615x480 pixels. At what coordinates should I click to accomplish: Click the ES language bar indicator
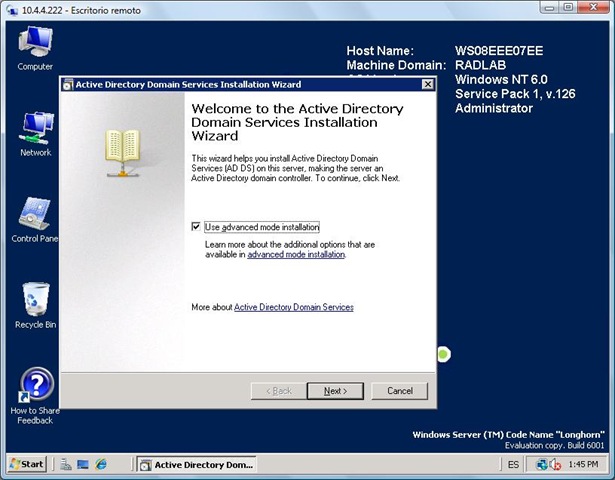(x=513, y=465)
